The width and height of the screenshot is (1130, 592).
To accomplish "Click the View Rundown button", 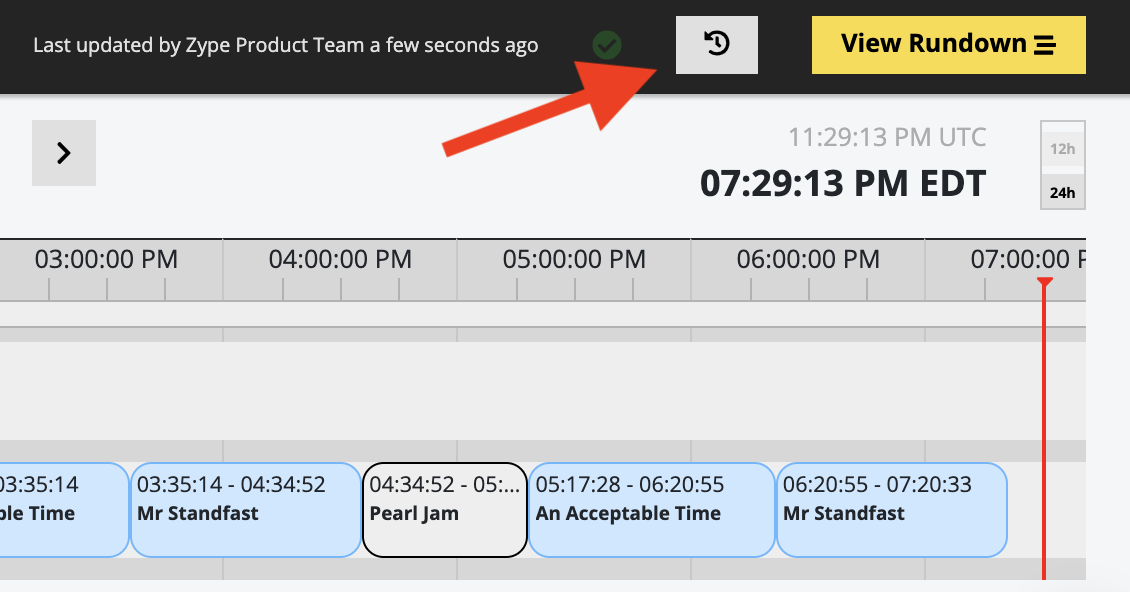I will pos(948,45).
